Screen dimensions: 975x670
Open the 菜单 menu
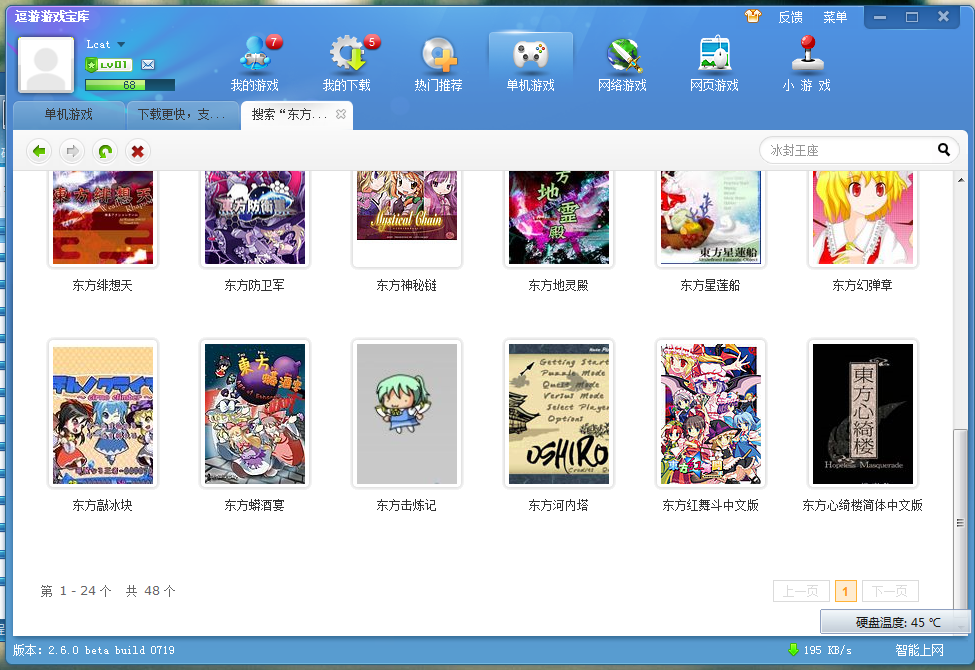(835, 17)
